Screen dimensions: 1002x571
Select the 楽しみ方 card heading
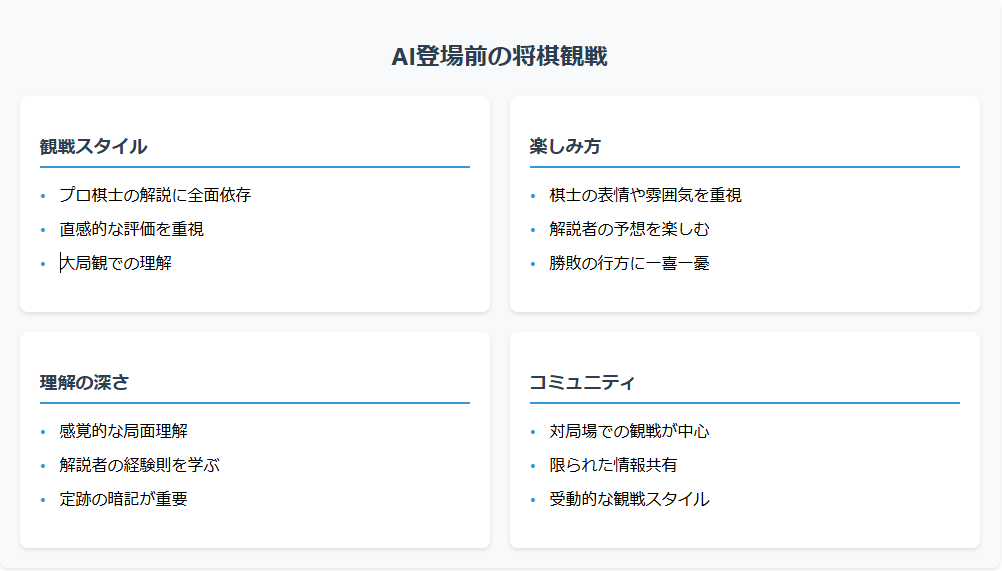tap(565, 147)
